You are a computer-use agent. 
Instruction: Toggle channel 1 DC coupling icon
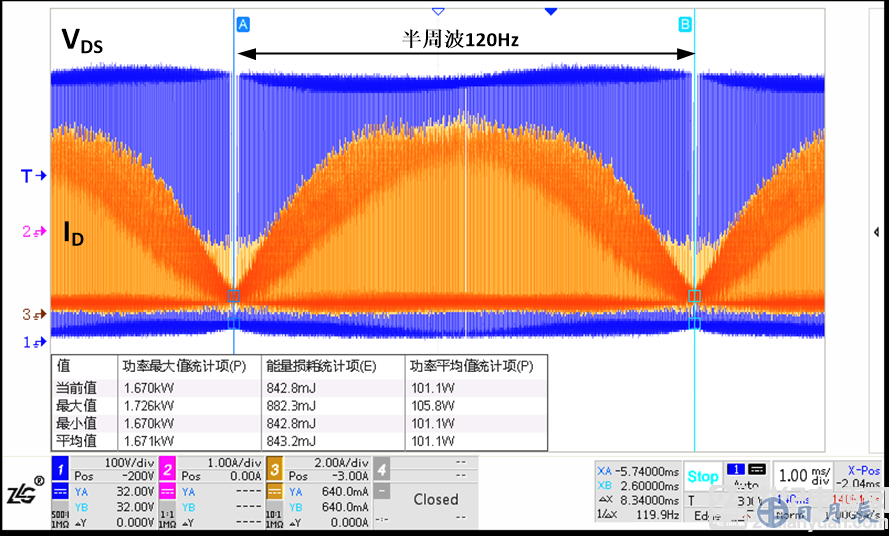(x=59, y=492)
